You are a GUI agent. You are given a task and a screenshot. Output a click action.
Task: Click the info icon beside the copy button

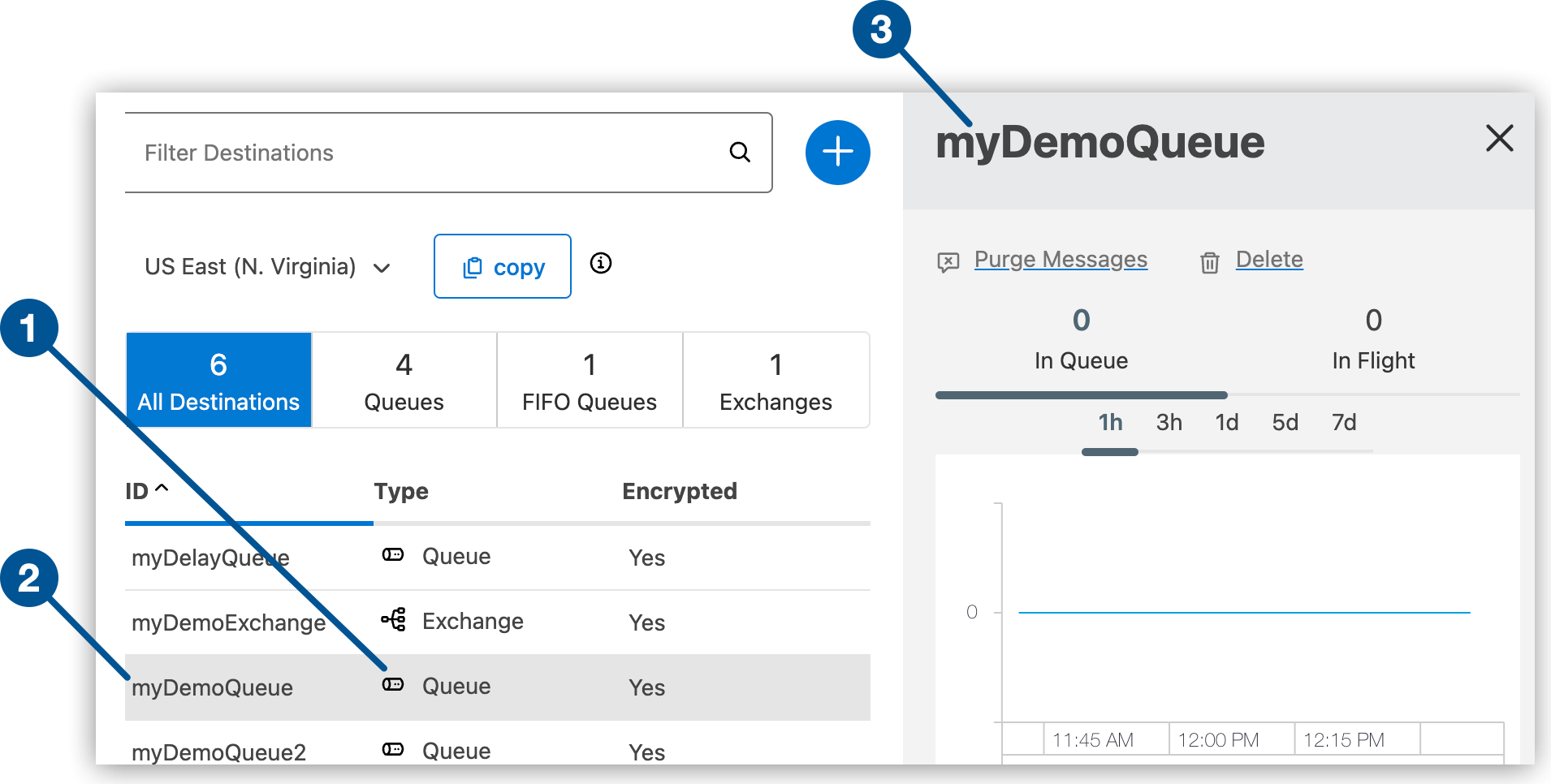pyautogui.click(x=601, y=264)
